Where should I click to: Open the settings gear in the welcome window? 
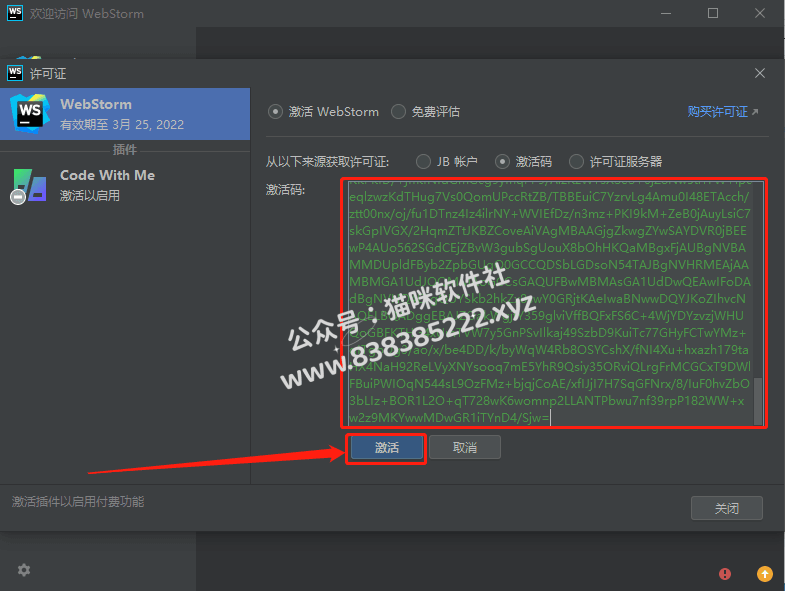point(24,570)
